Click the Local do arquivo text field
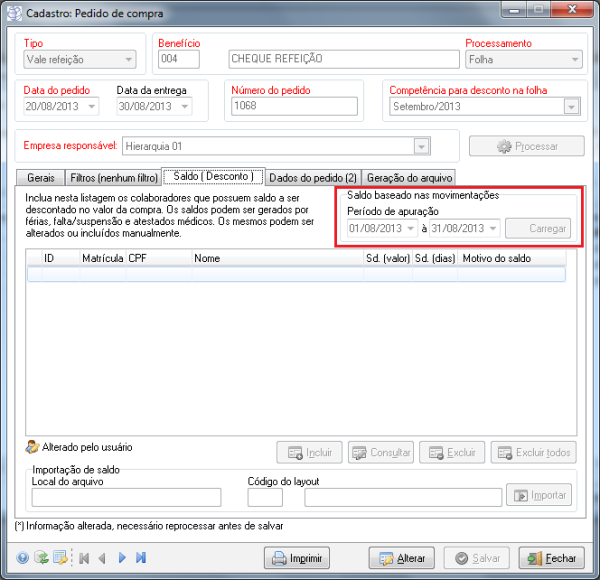Screen dimensions: 600x580 (125, 497)
